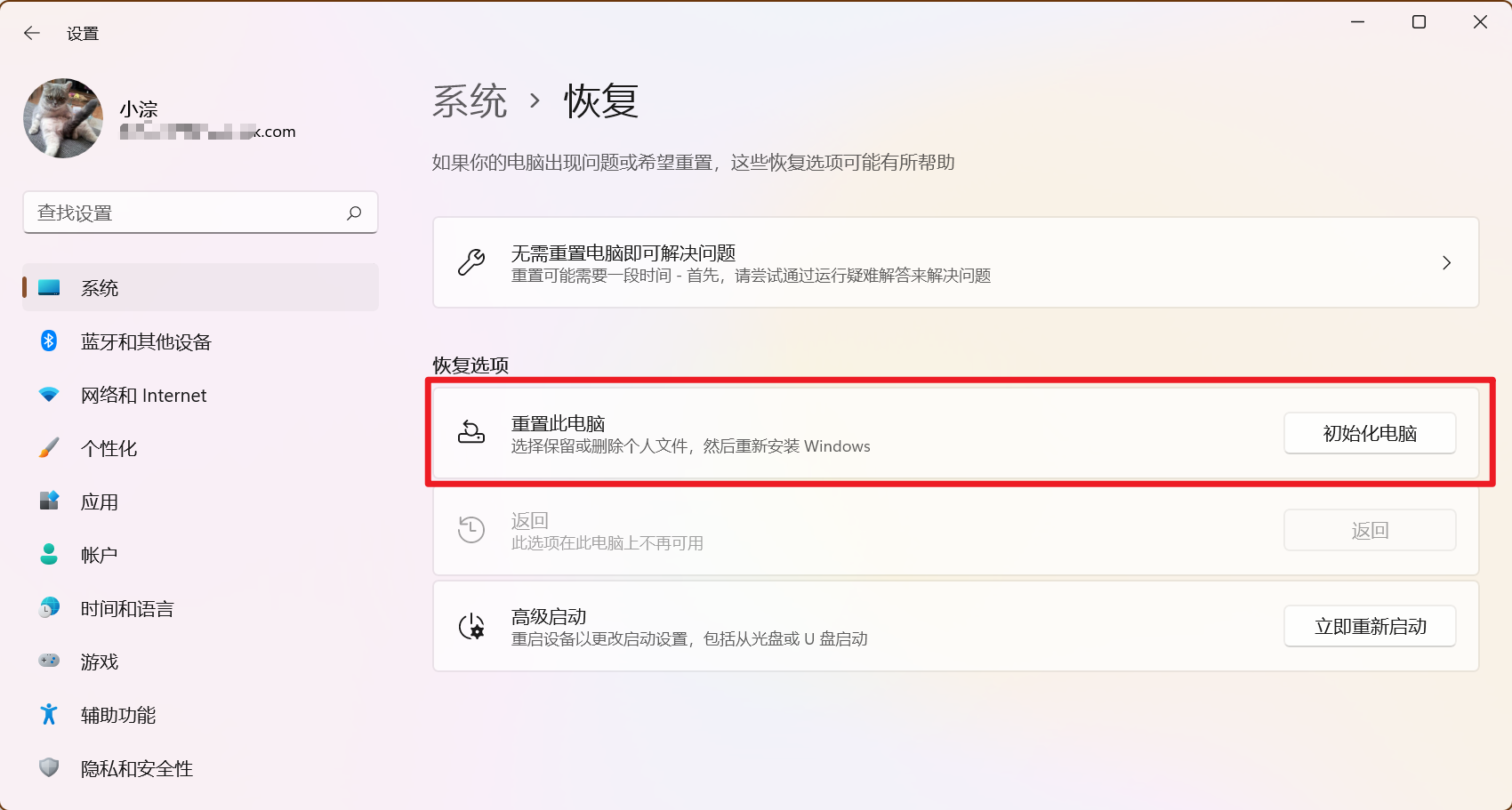Open 系统 in the sidebar menu
This screenshot has width=1512, height=810.
click(100, 288)
